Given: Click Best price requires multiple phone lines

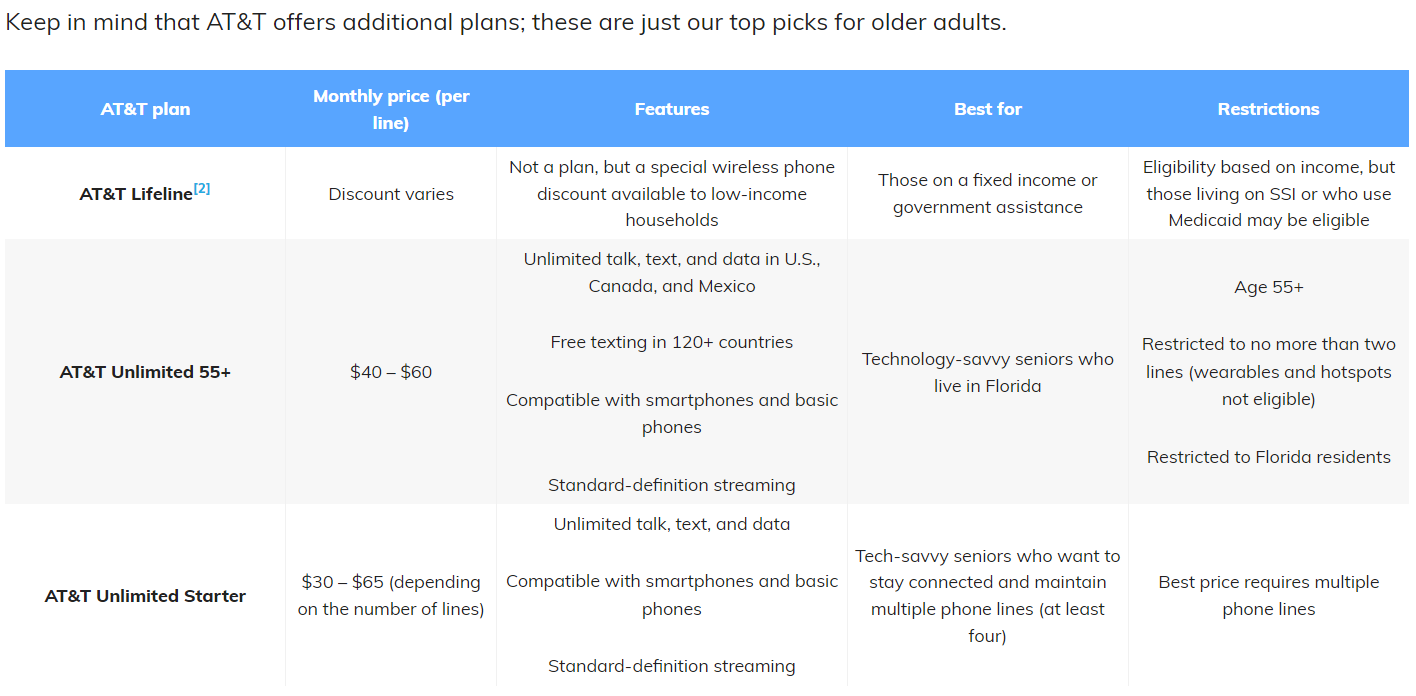Looking at the screenshot, I should (1269, 595).
